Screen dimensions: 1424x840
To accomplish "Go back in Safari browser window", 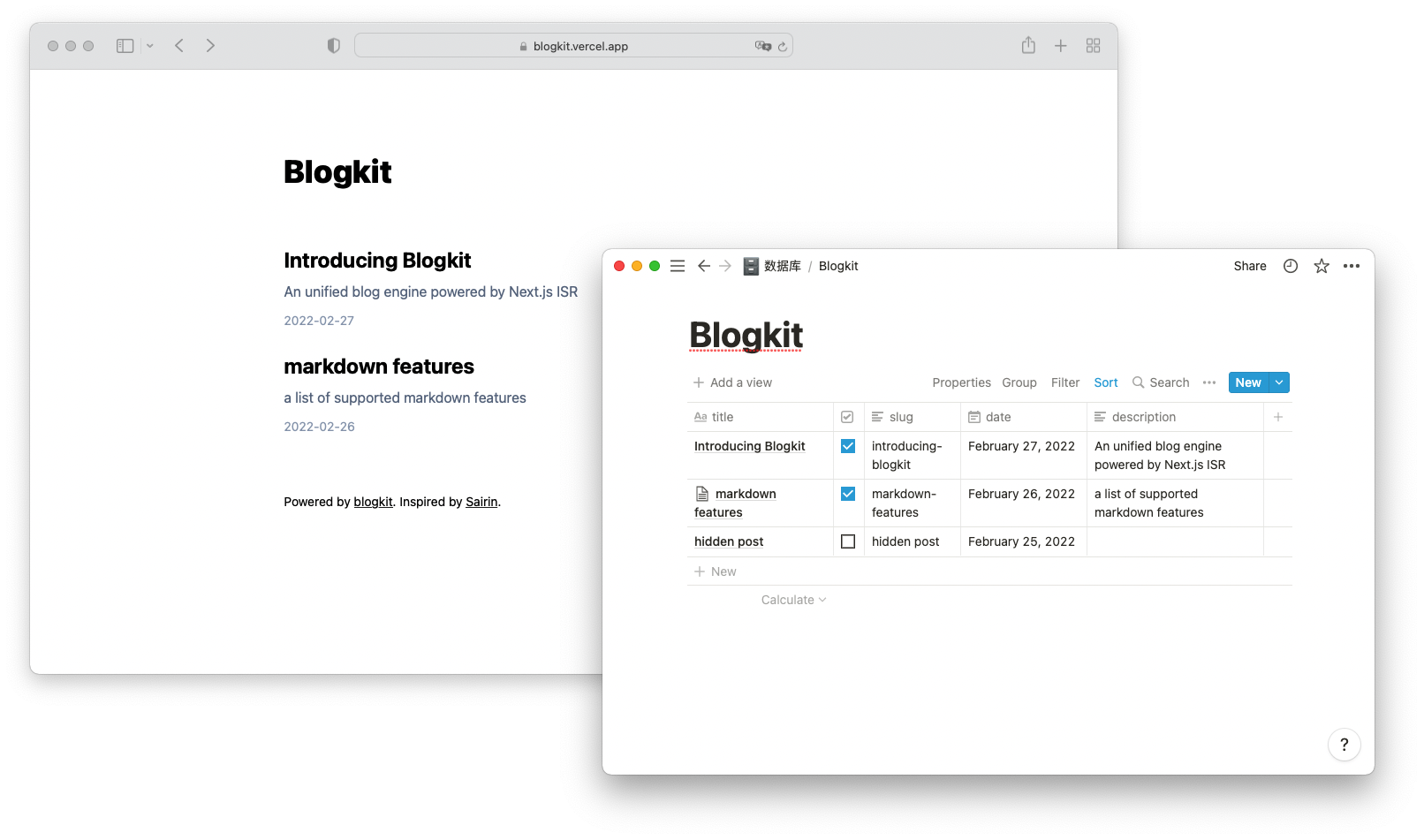I will pos(179,46).
